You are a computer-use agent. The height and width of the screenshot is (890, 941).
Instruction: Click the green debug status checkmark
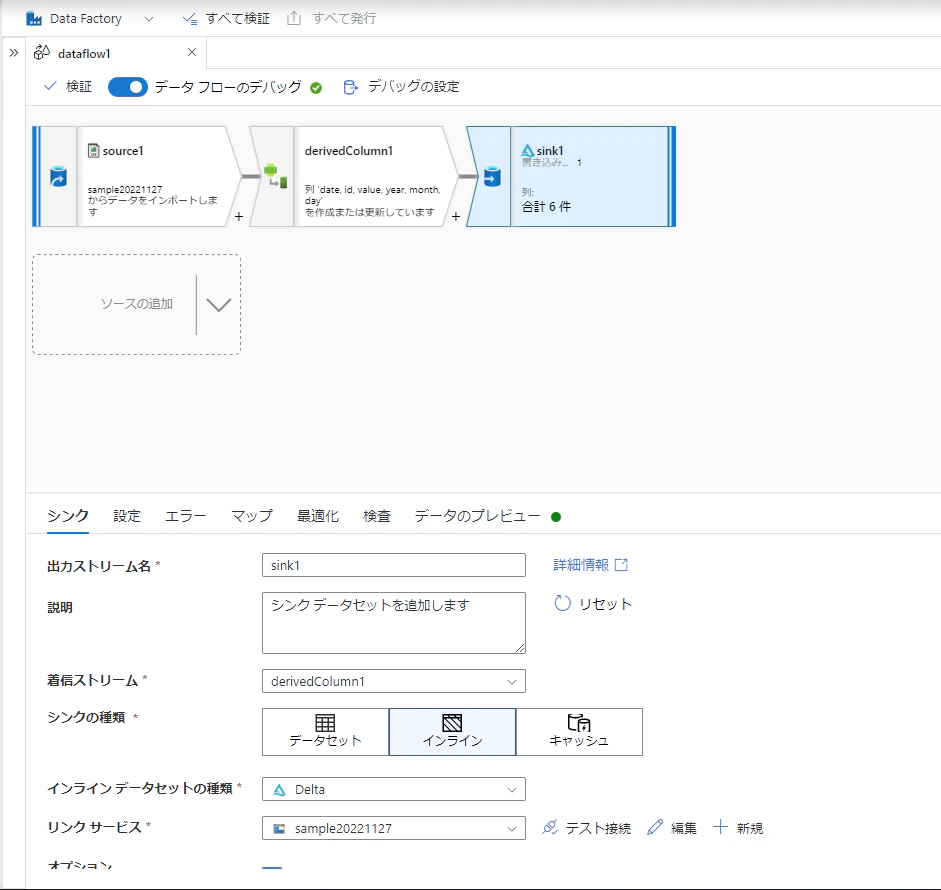(x=316, y=88)
